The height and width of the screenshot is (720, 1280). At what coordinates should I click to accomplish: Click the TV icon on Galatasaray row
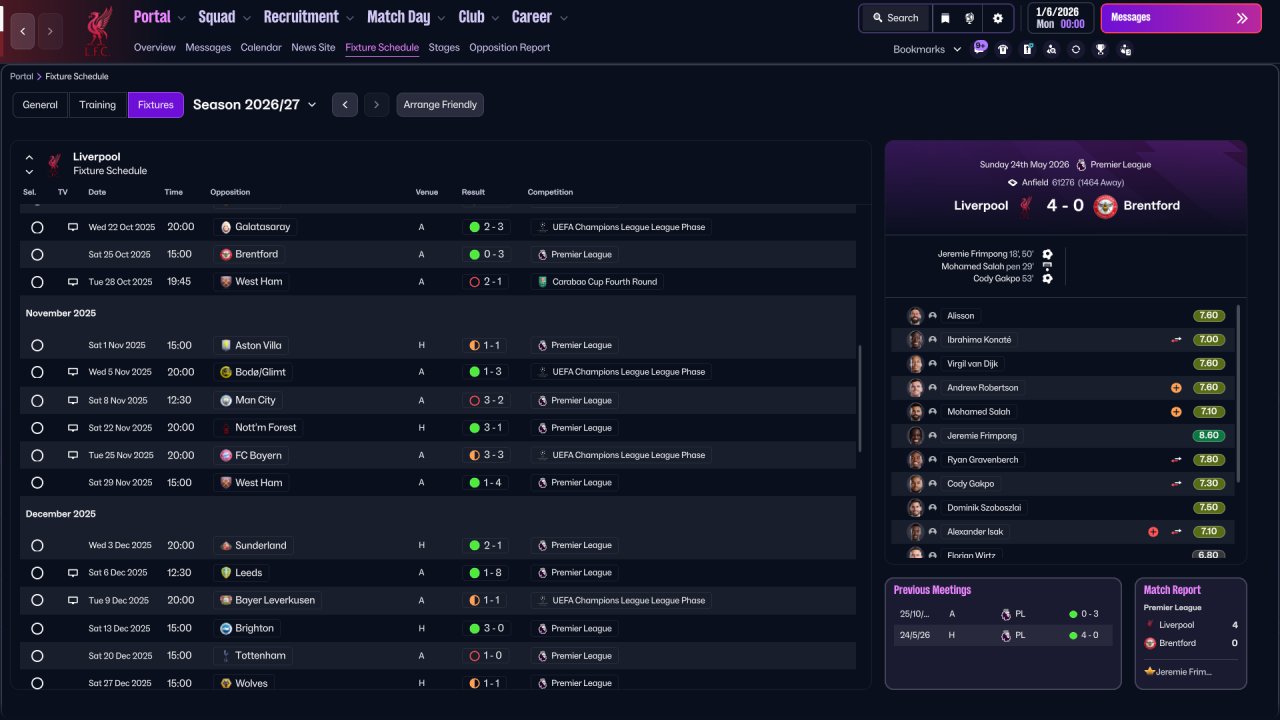tap(73, 227)
